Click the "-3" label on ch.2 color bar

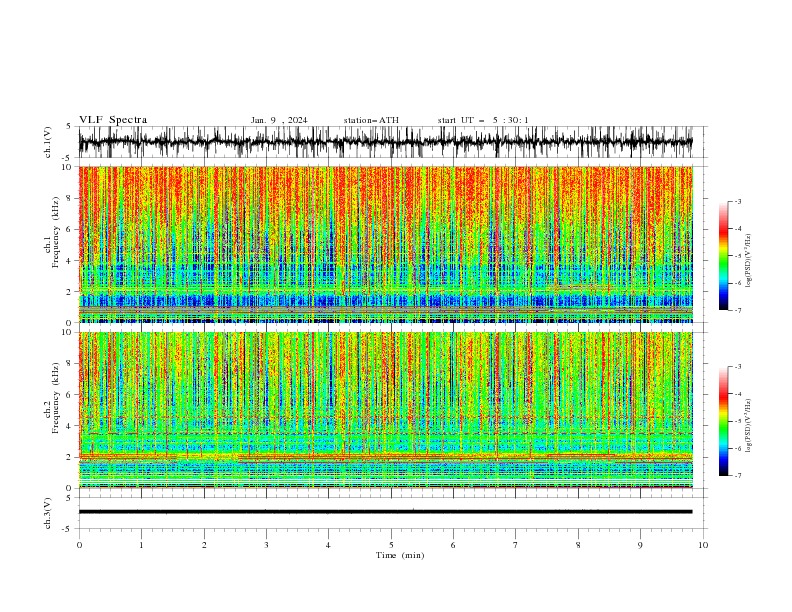point(738,367)
